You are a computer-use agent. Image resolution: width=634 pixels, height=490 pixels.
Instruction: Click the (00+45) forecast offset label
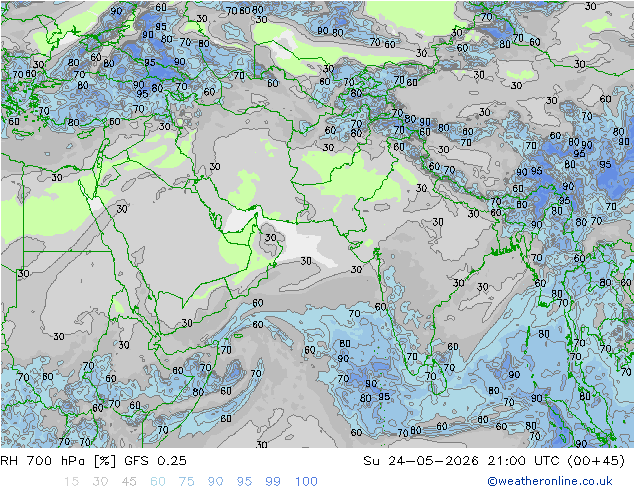[596, 460]
